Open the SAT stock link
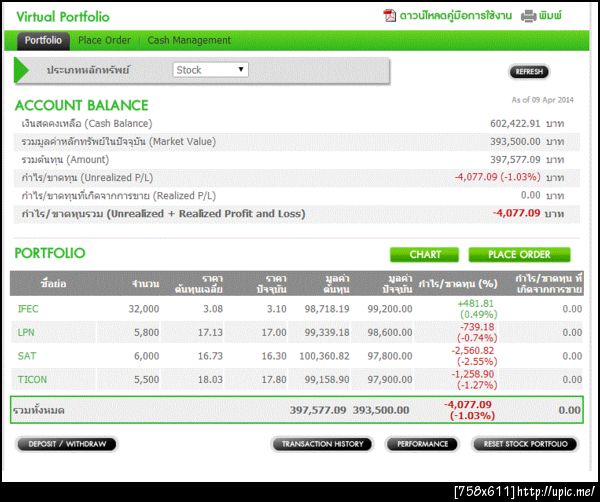The image size is (600, 502). coord(27,356)
